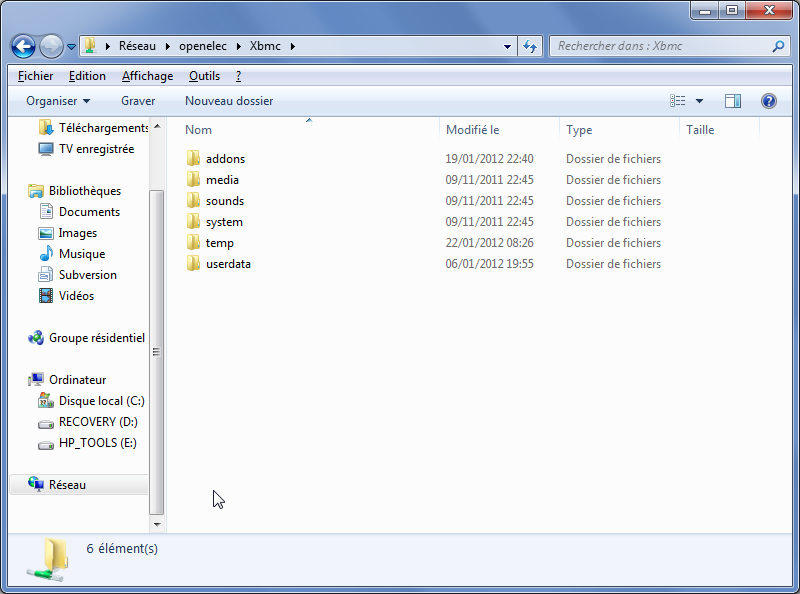Open TV enregistrée in the sidebar

point(86,149)
